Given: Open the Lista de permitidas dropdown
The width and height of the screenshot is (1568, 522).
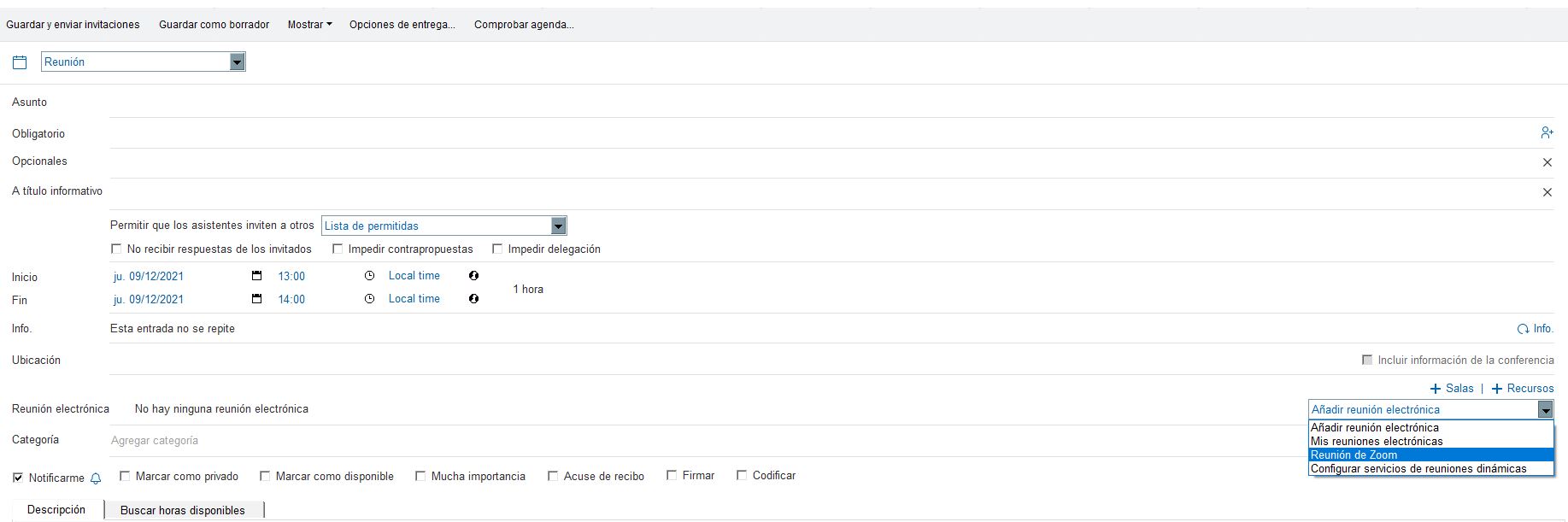Looking at the screenshot, I should [x=558, y=226].
